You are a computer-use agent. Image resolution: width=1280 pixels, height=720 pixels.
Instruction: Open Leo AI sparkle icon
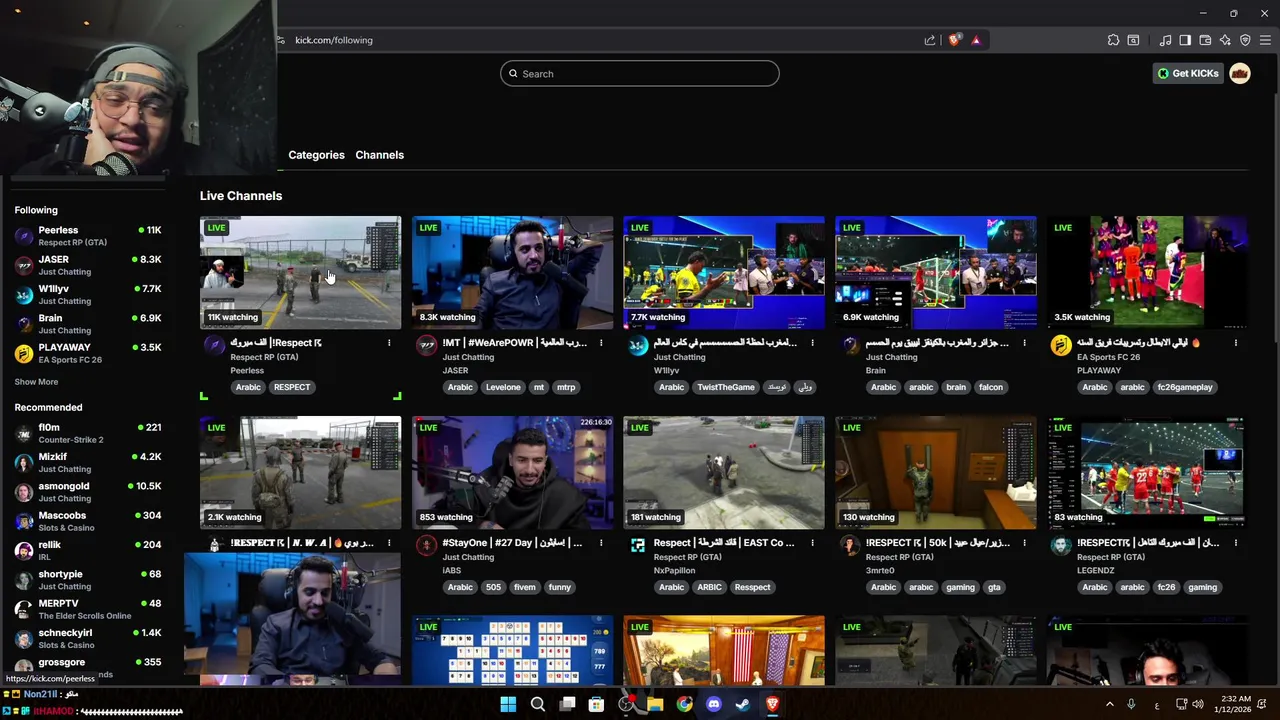click(1225, 40)
